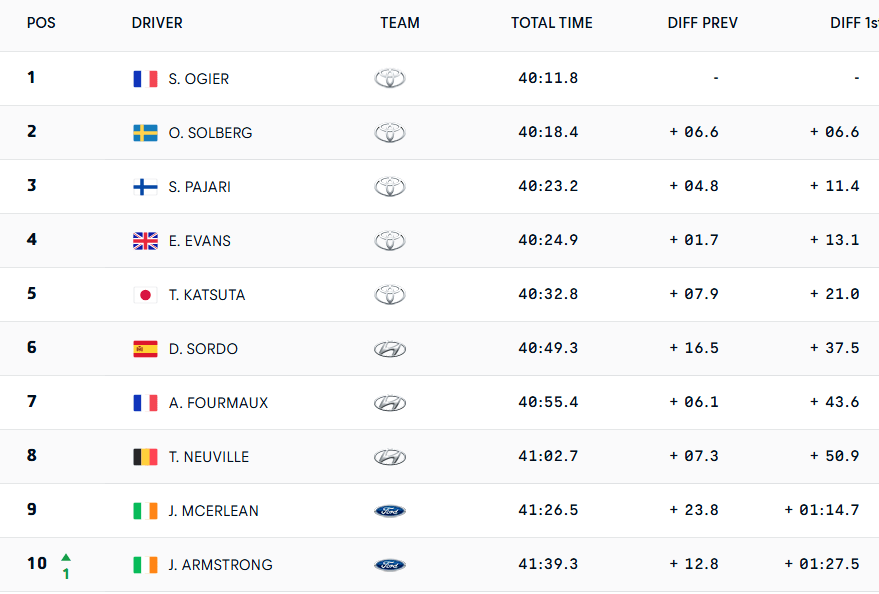Click the Belgian flag beside T. Neuville

click(x=145, y=457)
